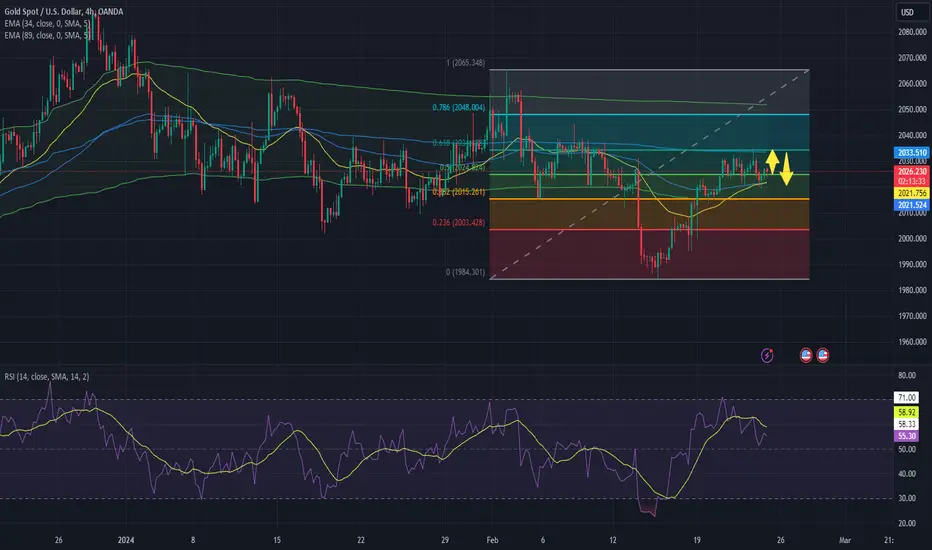Click the 2026.230 current price label
Screen dimensions: 932x550
(912, 171)
